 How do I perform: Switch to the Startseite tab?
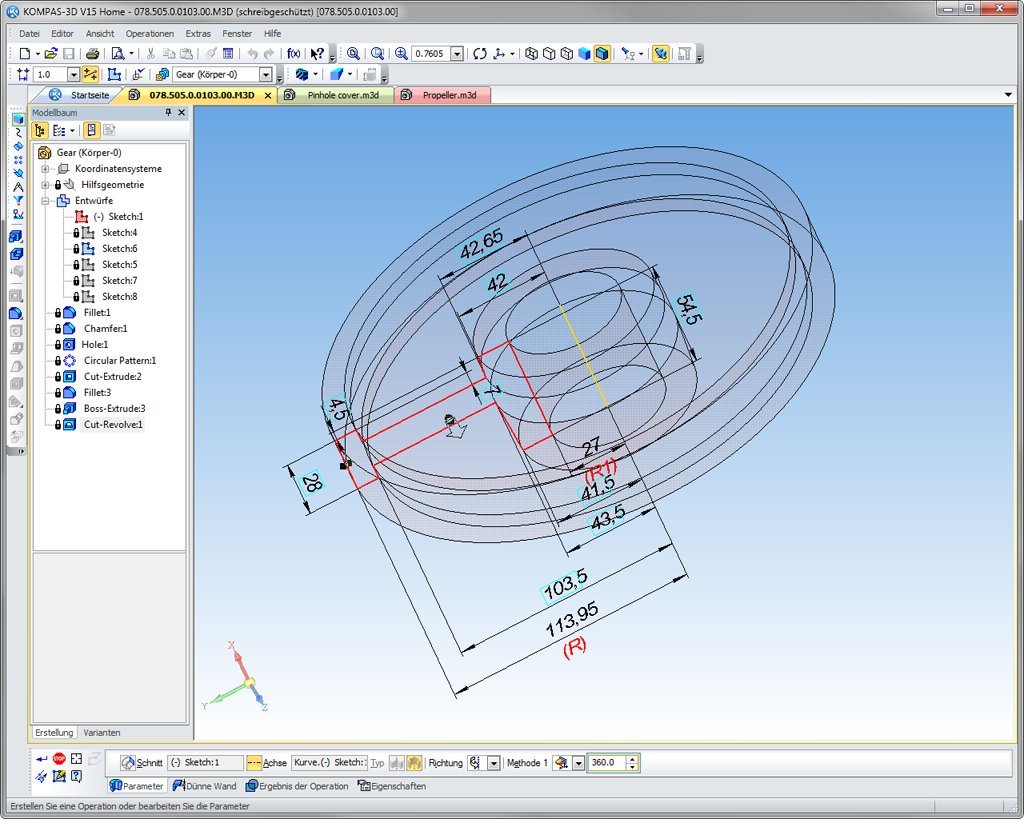click(x=80, y=95)
